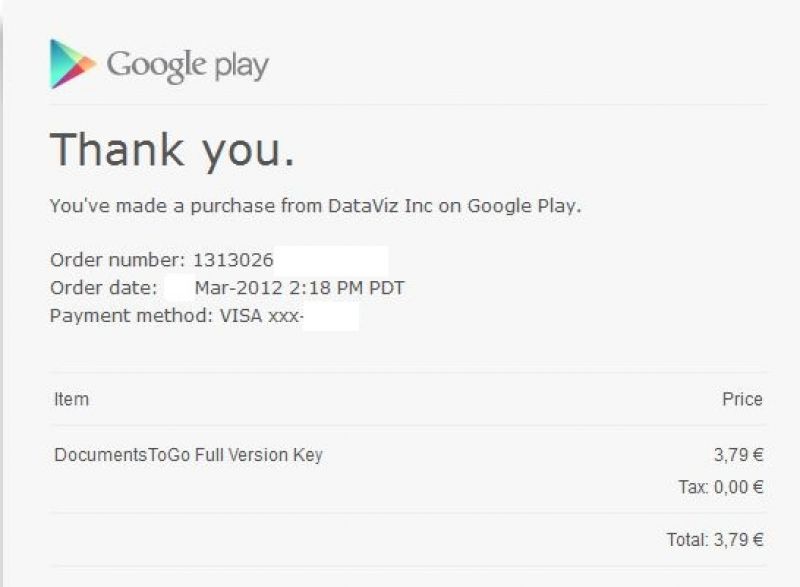Click the Order number label
800x587 pixels.
[x=117, y=260]
